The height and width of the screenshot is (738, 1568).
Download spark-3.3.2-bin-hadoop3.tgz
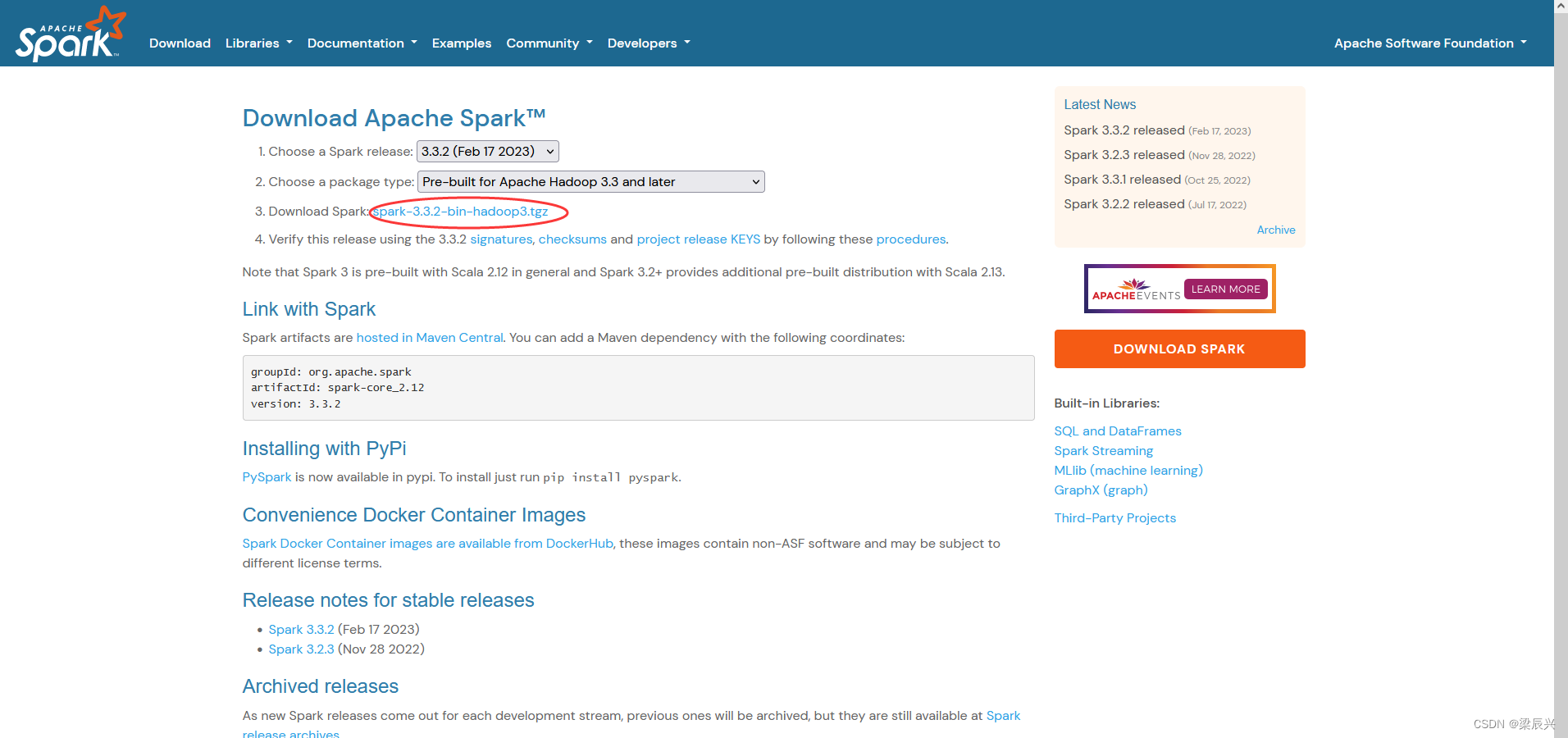click(463, 211)
